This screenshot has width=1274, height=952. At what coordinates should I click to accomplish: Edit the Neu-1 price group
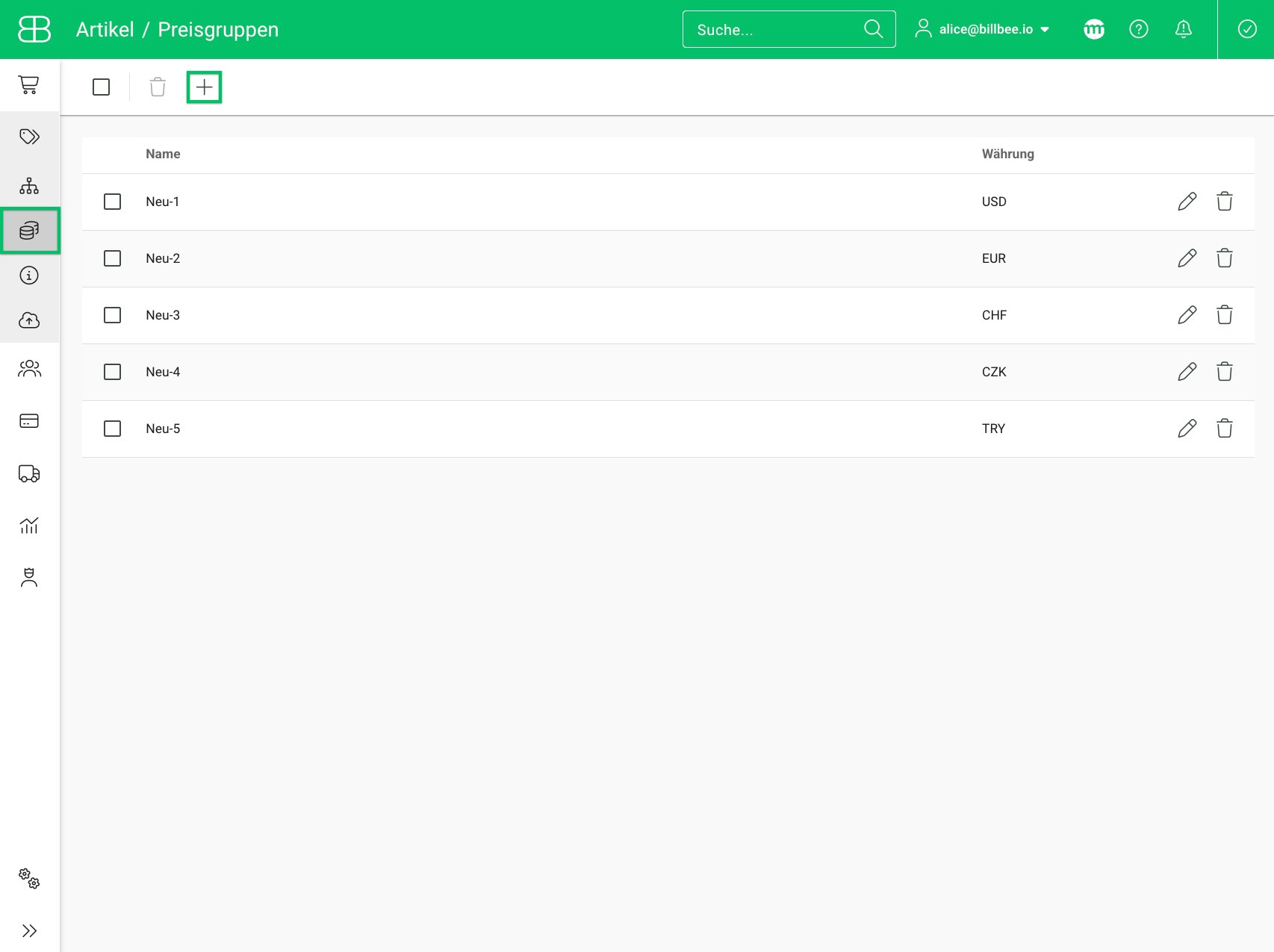(1187, 202)
